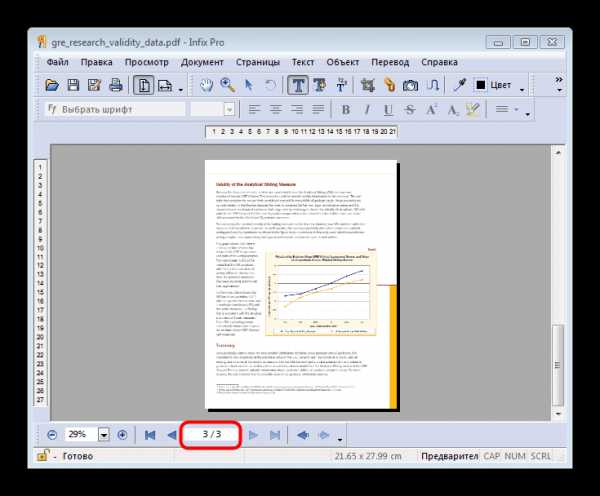Viewport: 600px width, 496px height.
Task: Open the Текст menu
Action: point(303,62)
